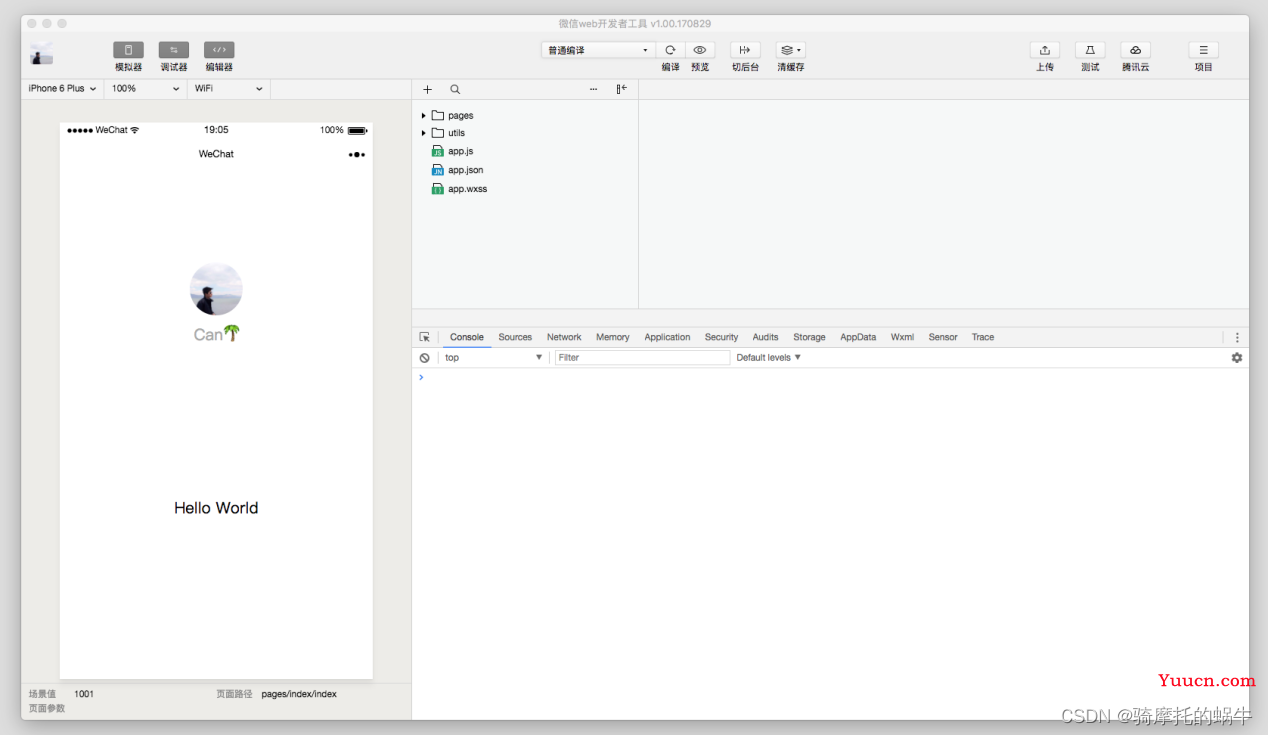1268x735 pixels.
Task: Click the 测试 test flask icon
Action: point(1090,50)
